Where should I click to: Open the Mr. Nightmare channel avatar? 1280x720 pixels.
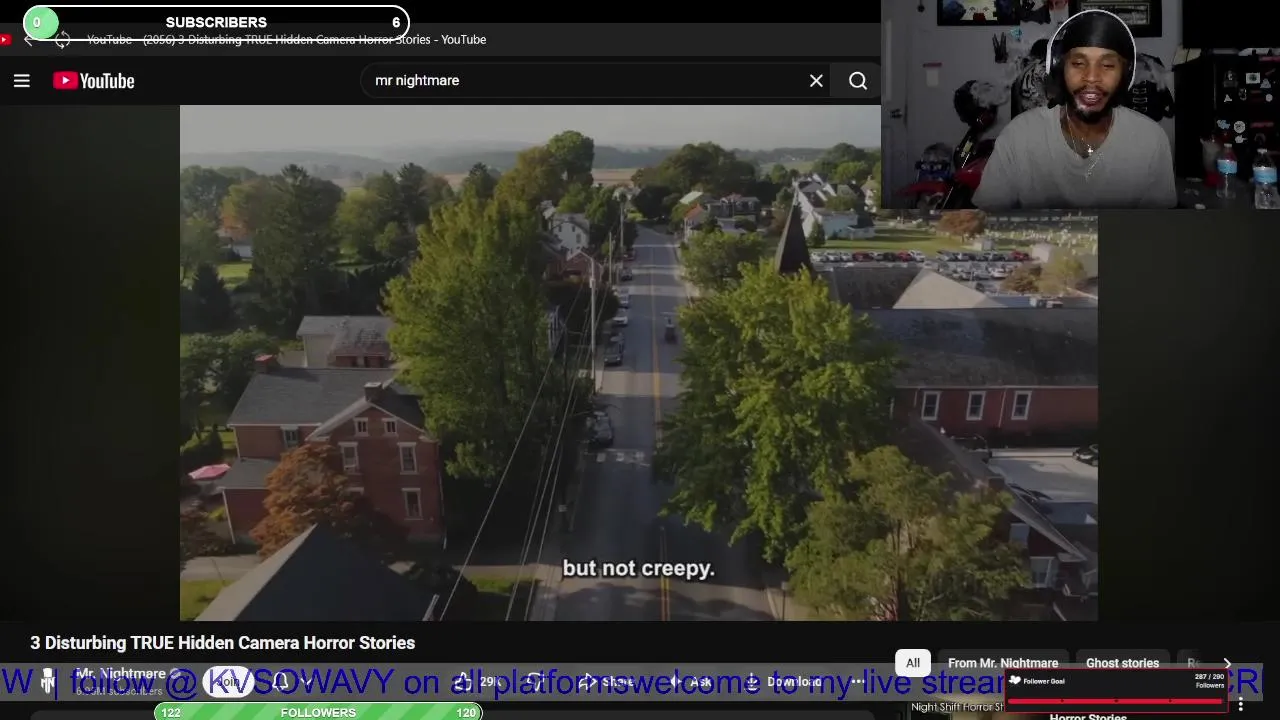47,682
